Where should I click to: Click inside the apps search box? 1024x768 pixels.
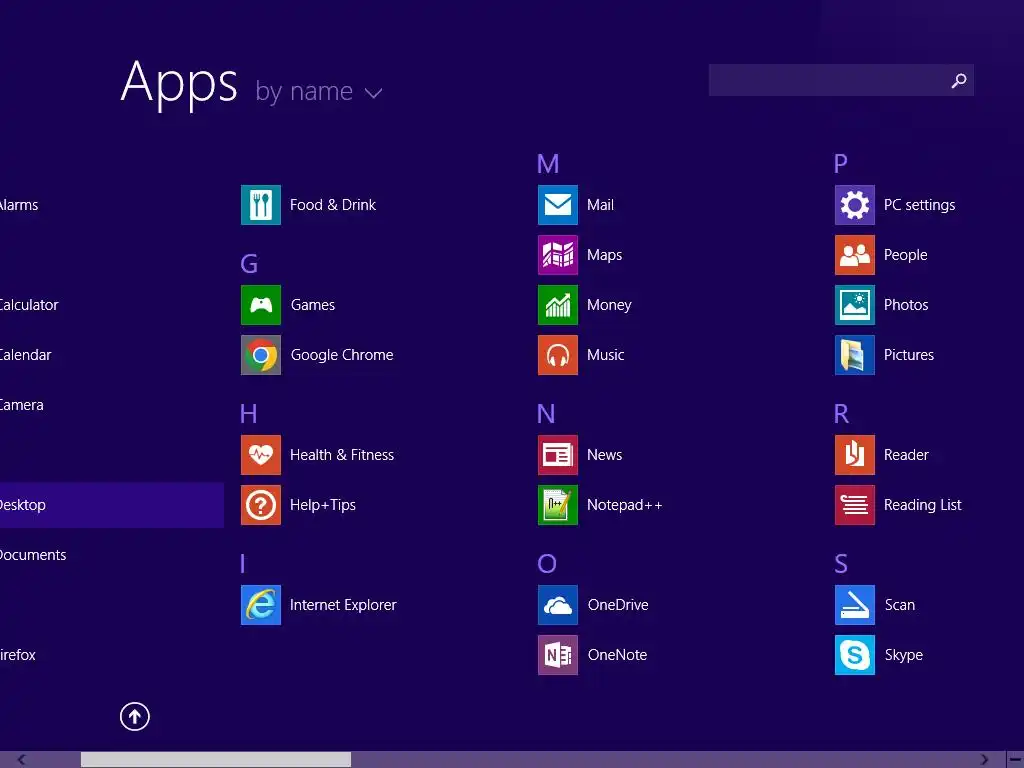(x=841, y=80)
